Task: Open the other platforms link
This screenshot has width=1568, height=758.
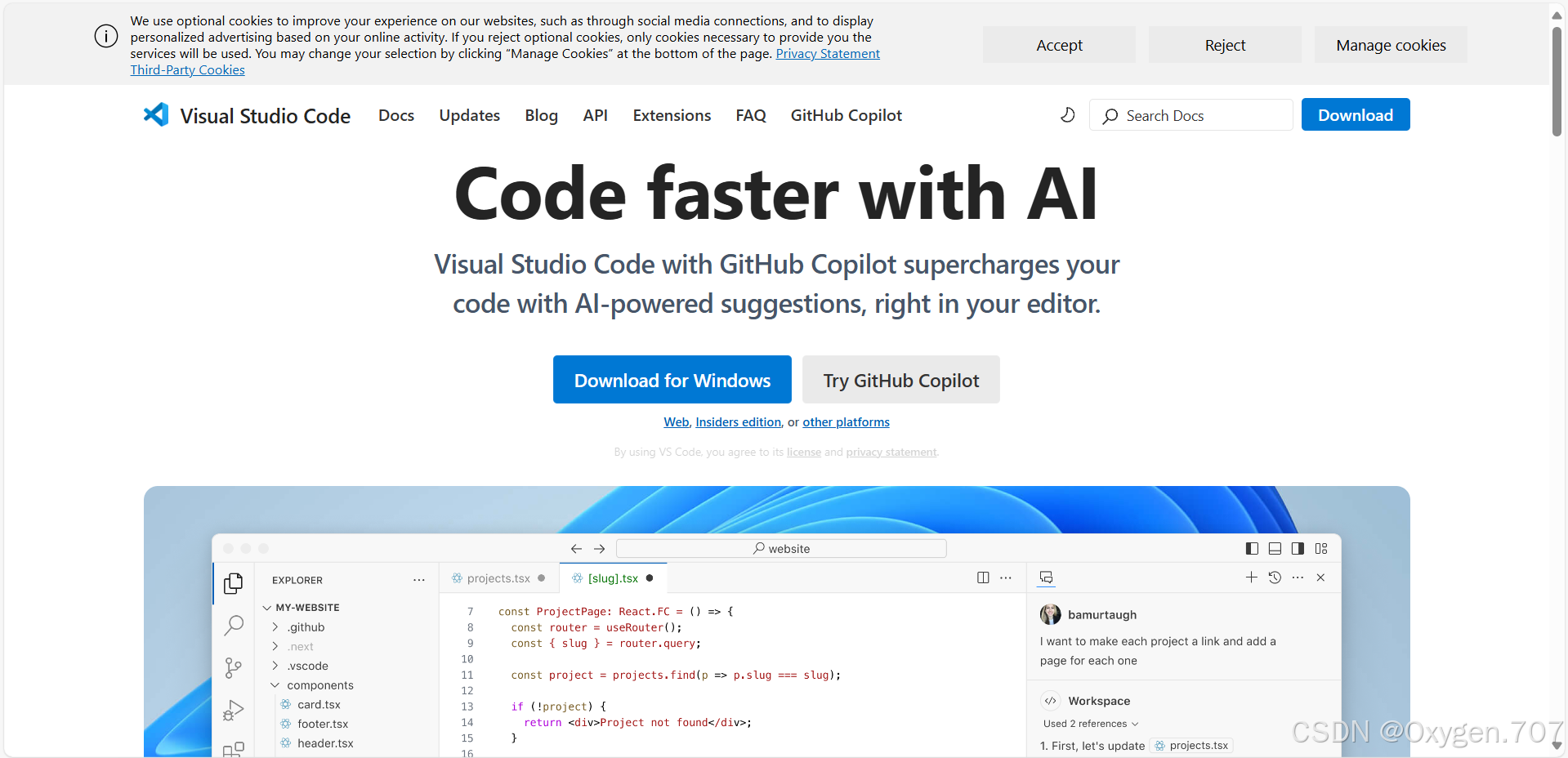Action: [846, 422]
